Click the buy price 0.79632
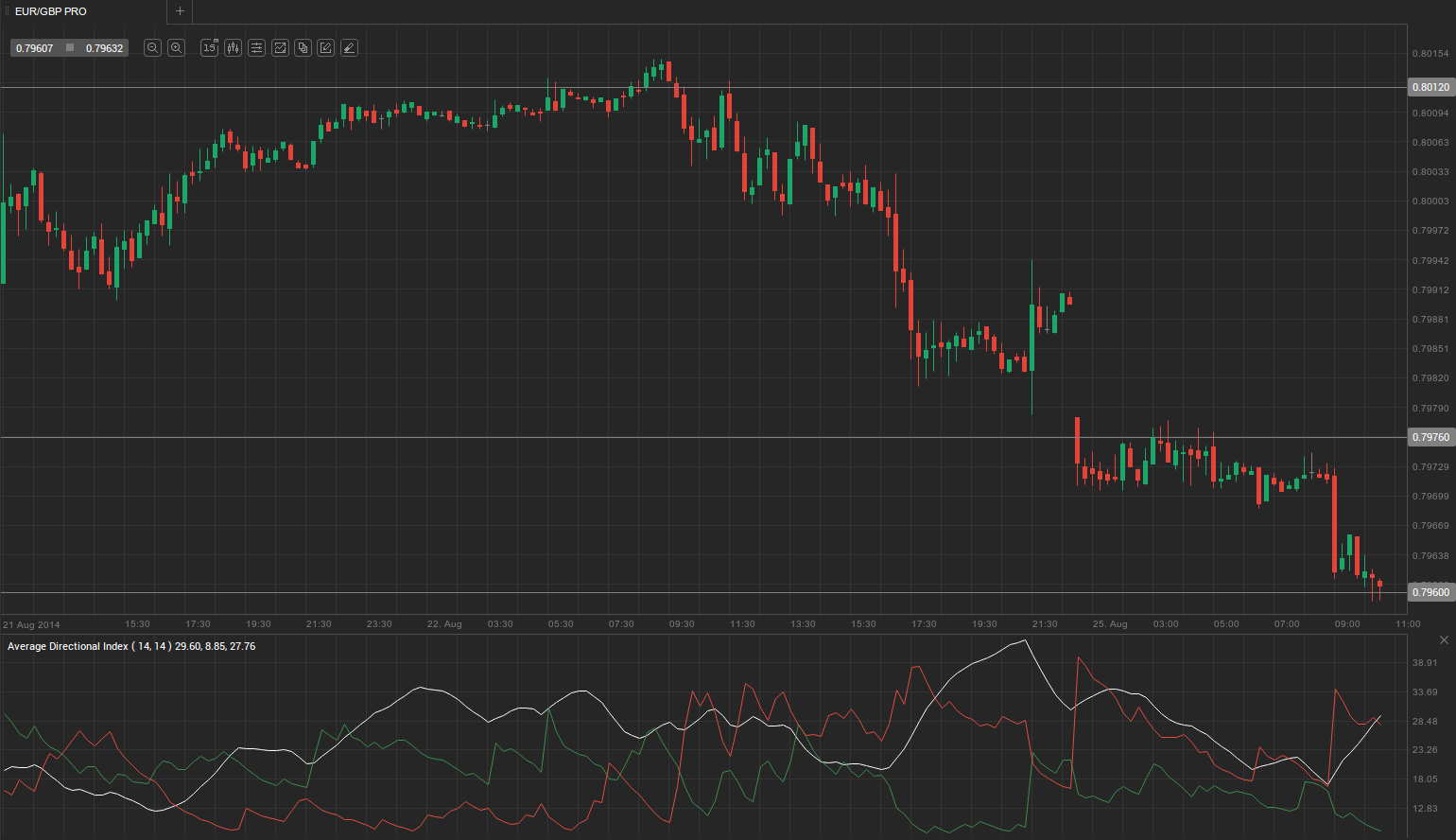1456x840 pixels. (x=104, y=48)
